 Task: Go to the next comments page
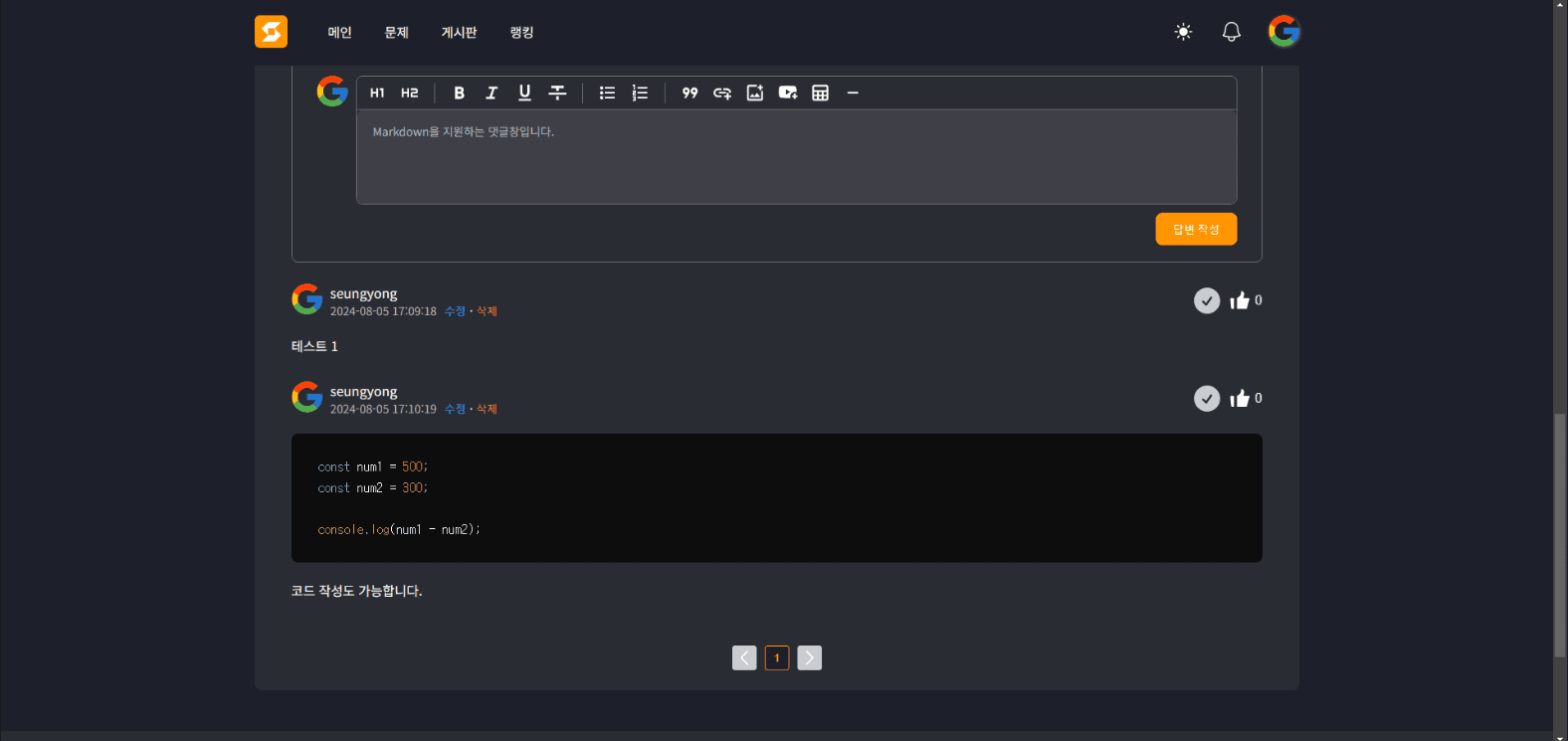[x=810, y=658]
